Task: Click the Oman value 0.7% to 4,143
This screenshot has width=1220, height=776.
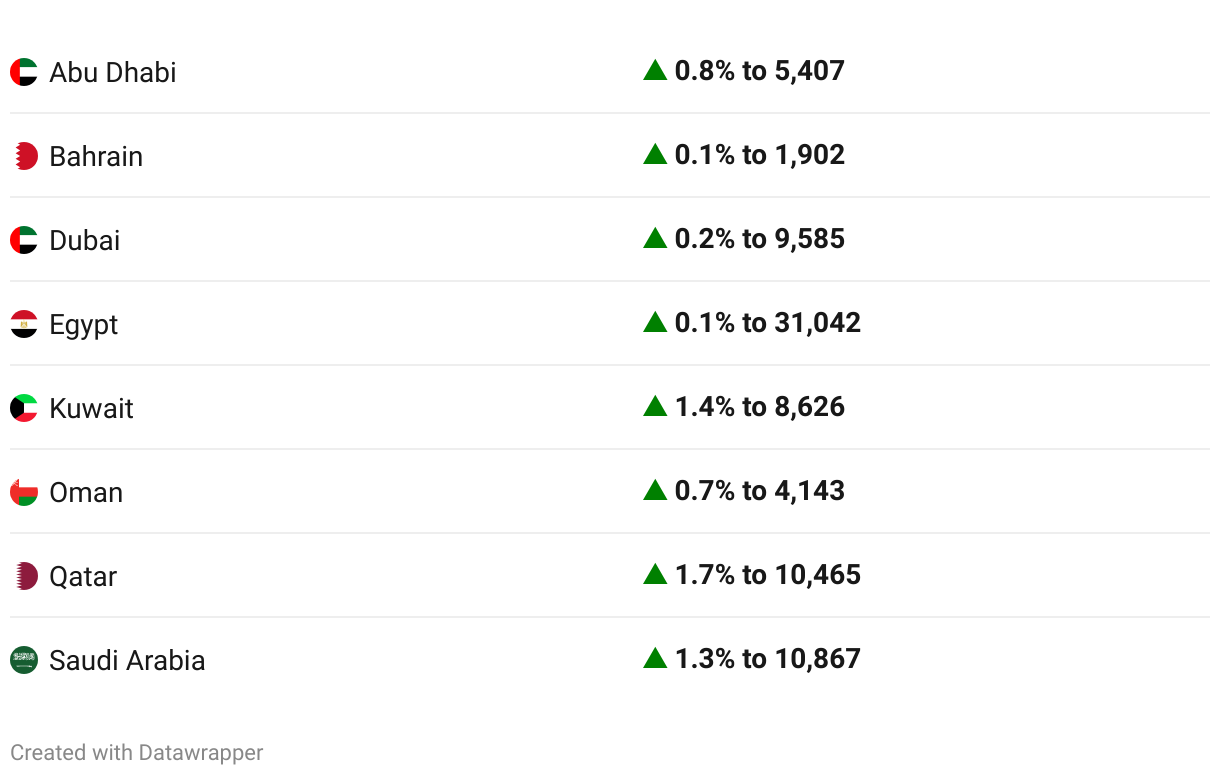Action: pyautogui.click(x=760, y=491)
